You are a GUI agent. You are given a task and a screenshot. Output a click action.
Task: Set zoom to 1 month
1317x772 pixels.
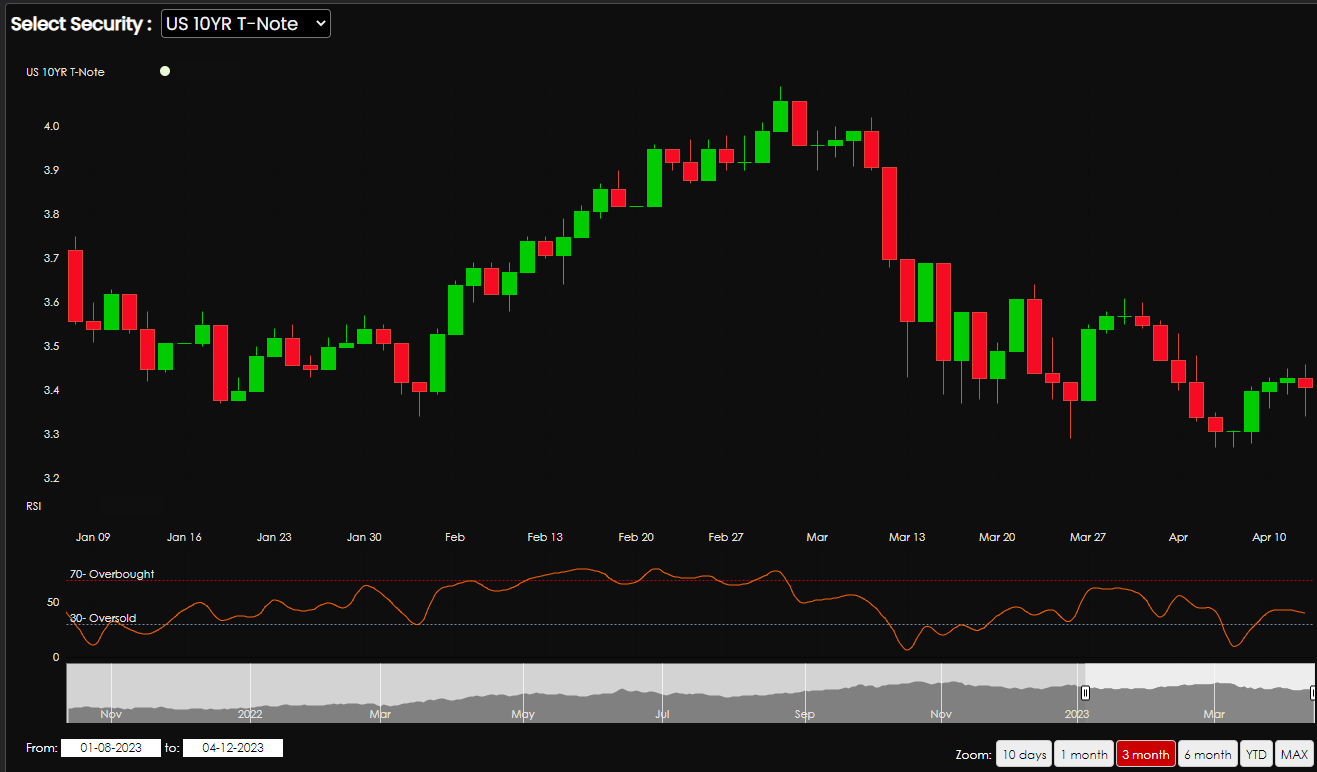(1083, 754)
